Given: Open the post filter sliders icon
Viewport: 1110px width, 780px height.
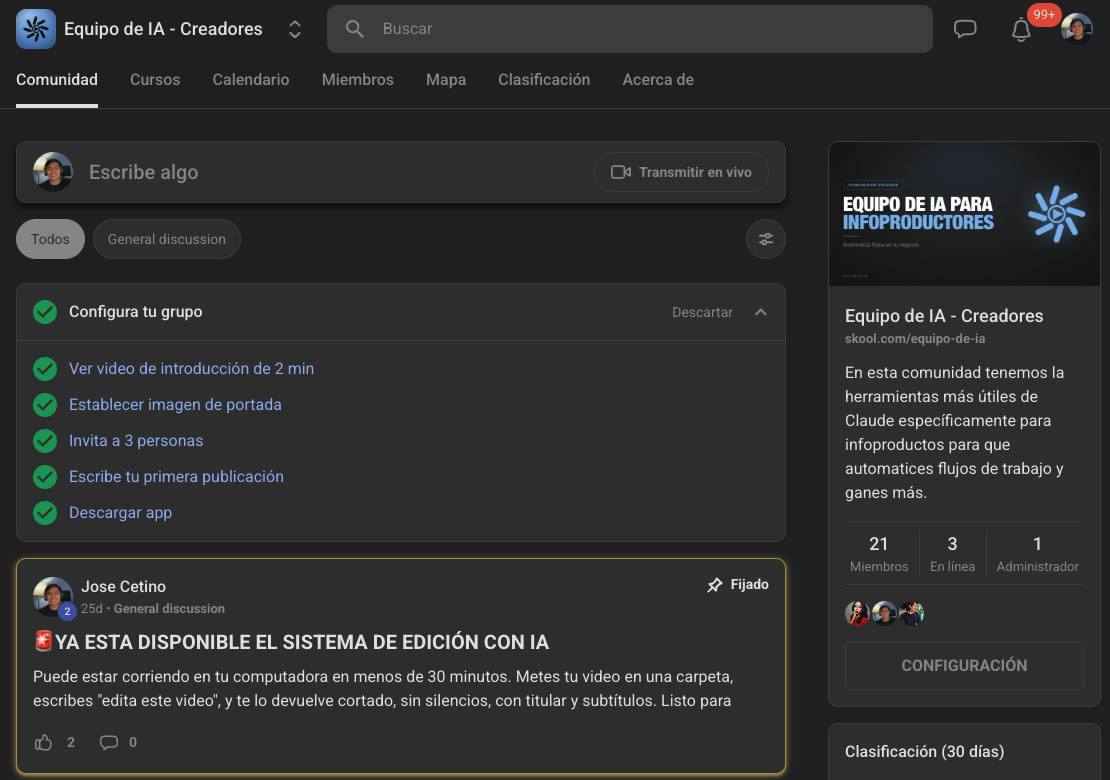Looking at the screenshot, I should tap(766, 239).
